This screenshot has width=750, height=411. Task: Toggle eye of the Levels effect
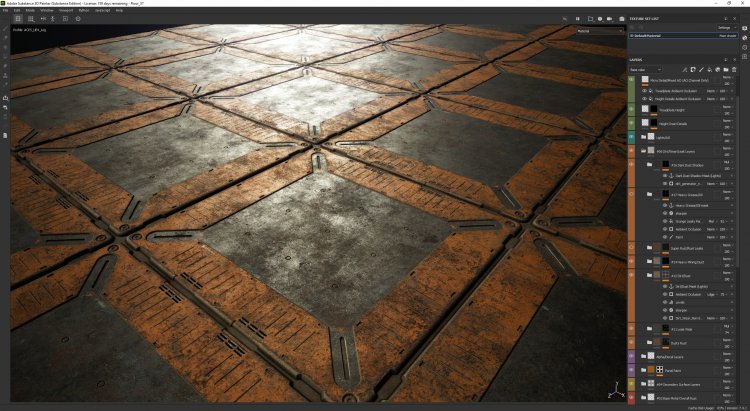pos(665,302)
